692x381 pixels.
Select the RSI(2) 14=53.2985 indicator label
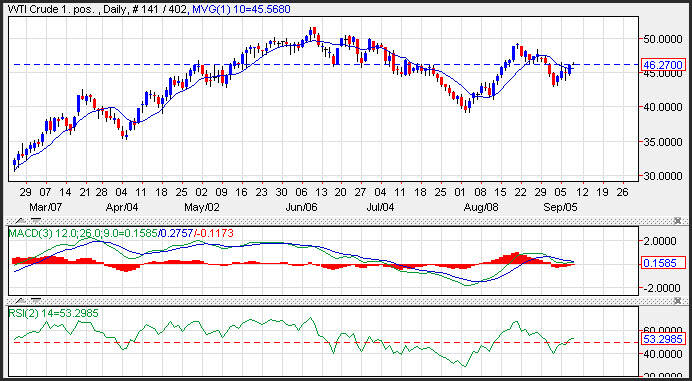54,313
